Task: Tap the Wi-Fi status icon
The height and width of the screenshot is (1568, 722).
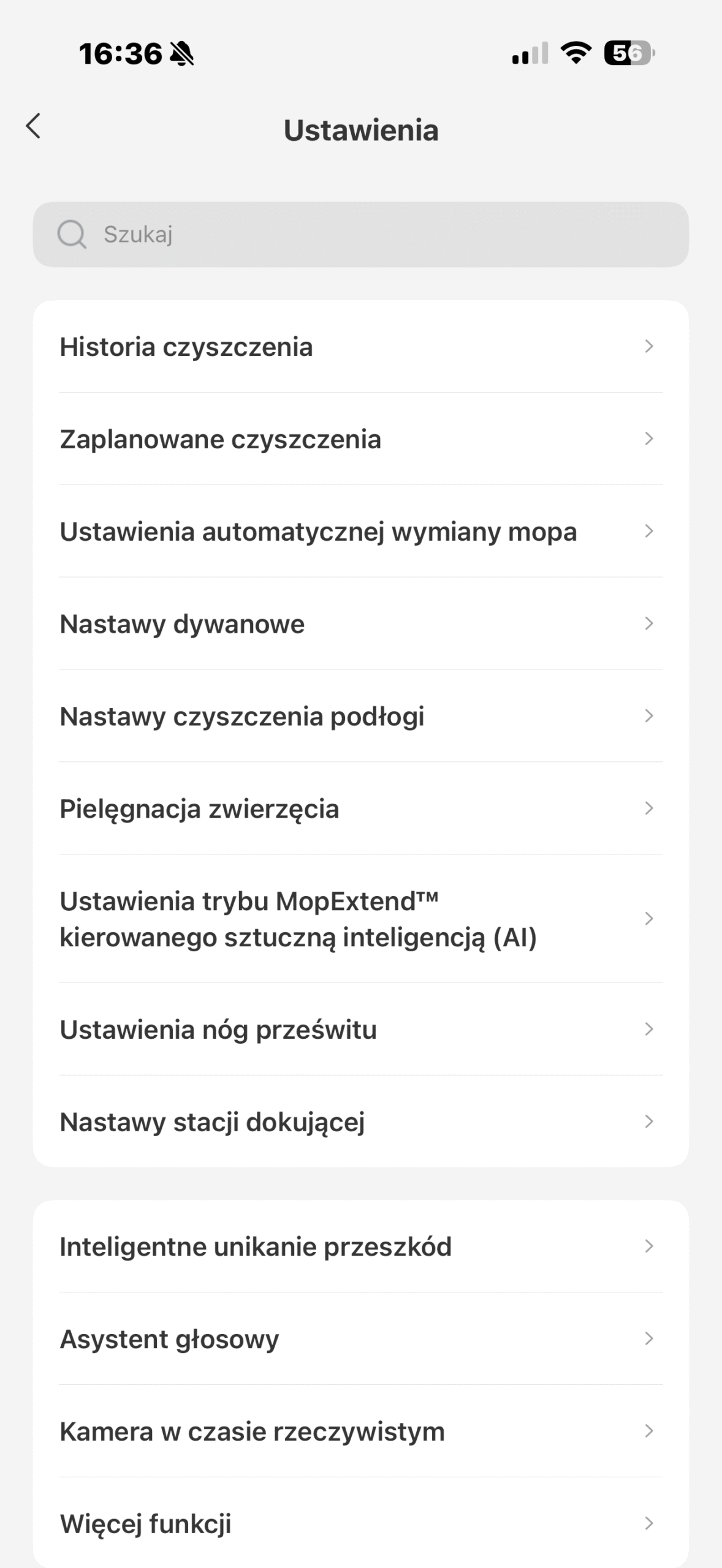Action: [x=576, y=53]
